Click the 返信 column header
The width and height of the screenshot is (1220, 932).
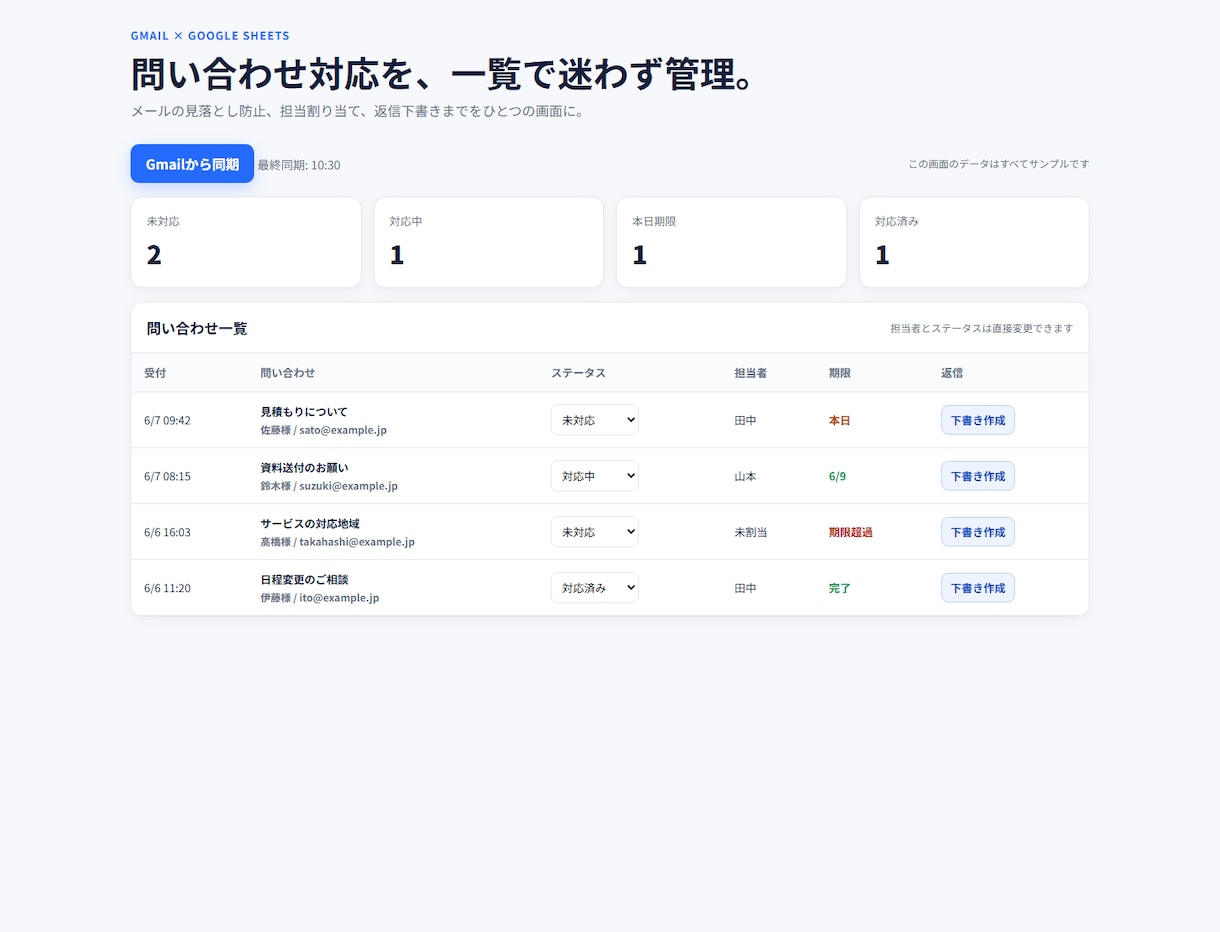point(952,373)
